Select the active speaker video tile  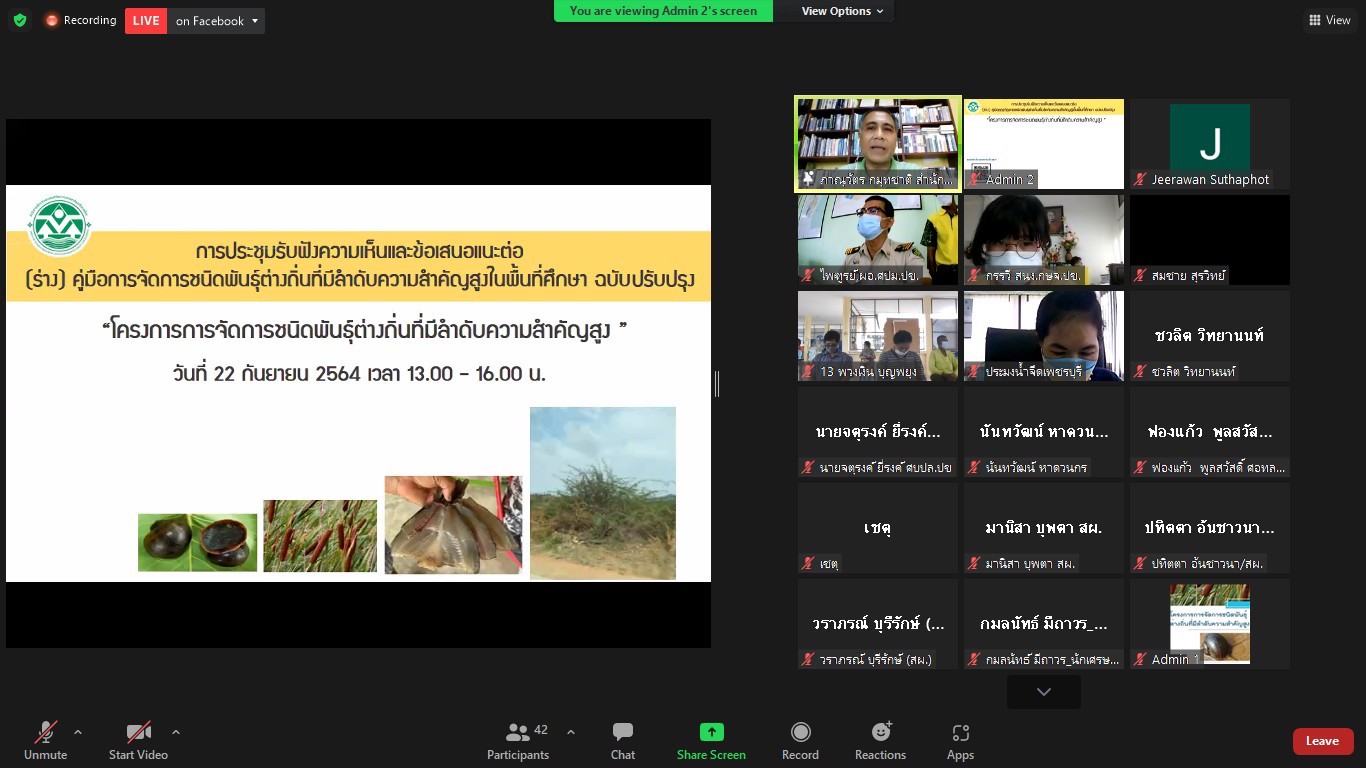point(878,144)
